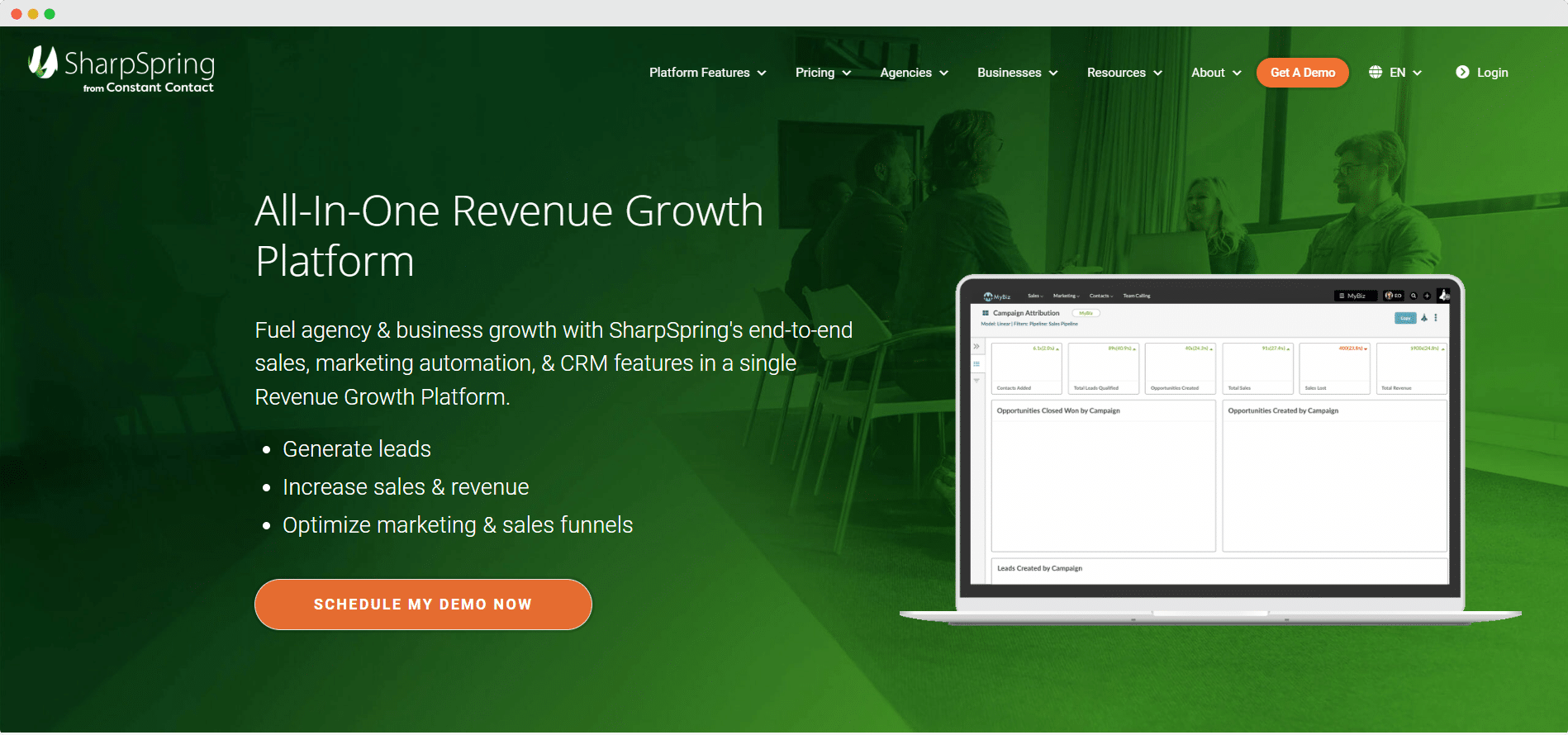The image size is (1568, 735).
Task: Open the Pricing dropdown
Action: click(823, 73)
